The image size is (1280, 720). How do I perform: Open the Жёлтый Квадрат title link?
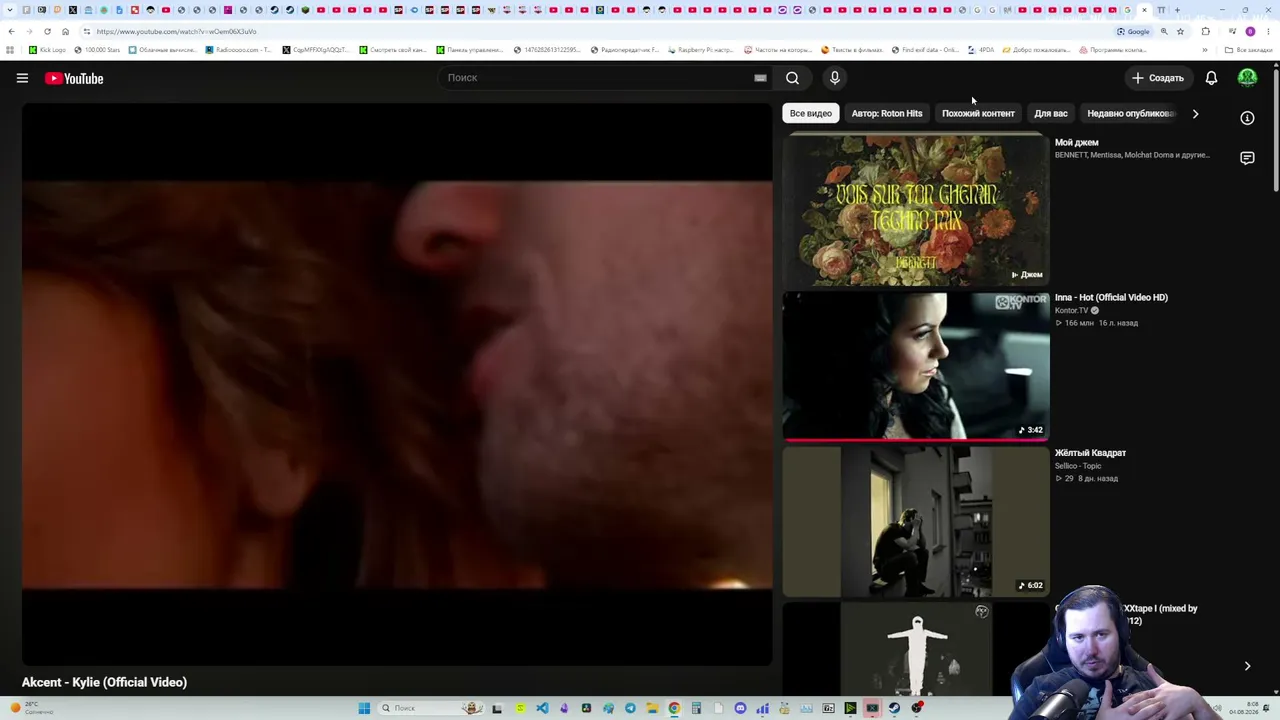(1090, 453)
